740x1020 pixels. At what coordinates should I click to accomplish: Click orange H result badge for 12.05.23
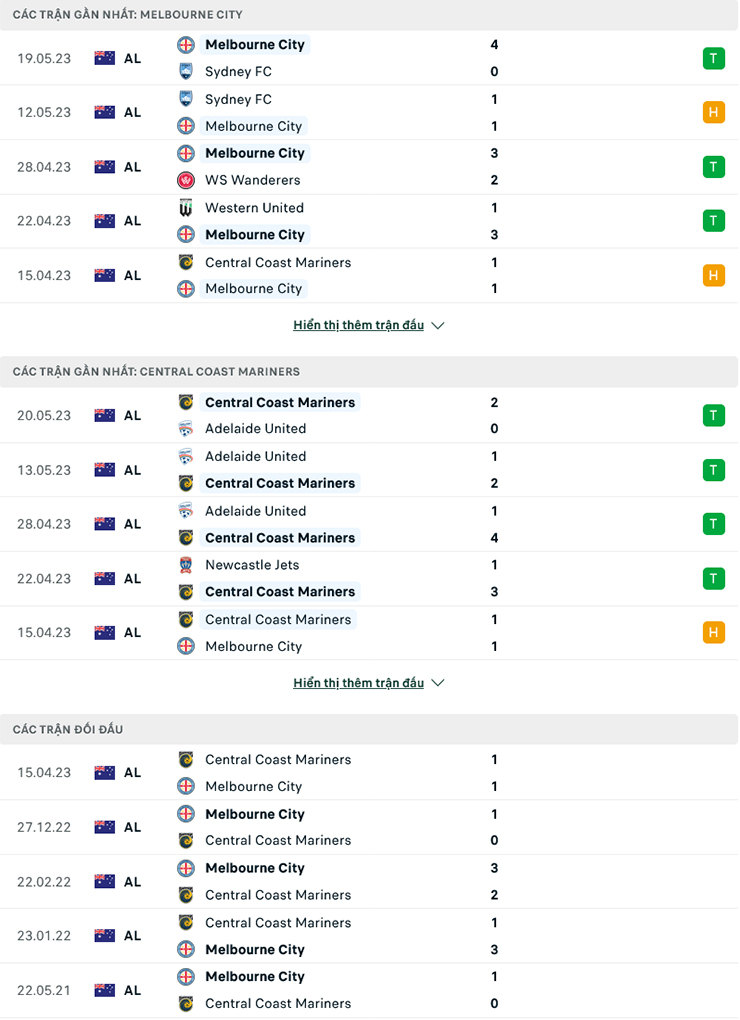click(713, 112)
